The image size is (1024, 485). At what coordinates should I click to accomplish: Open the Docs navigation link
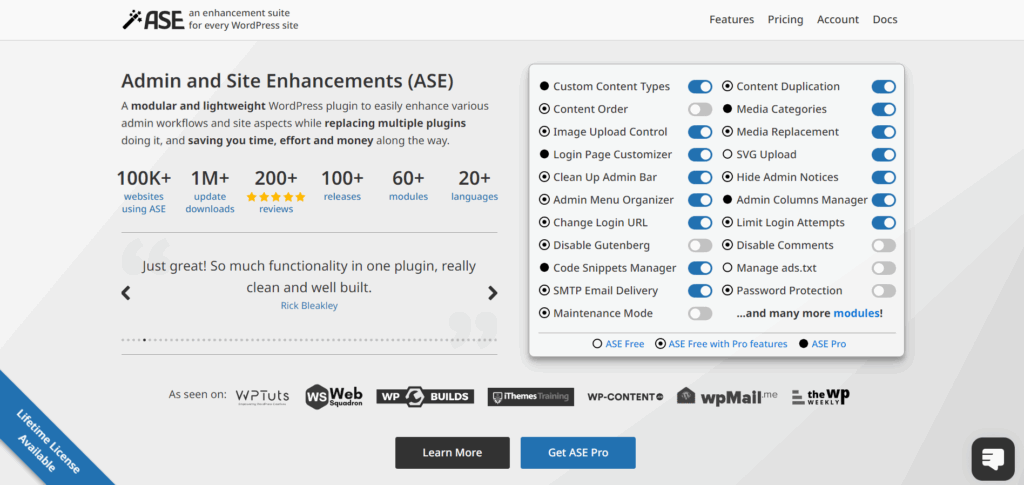coord(885,20)
